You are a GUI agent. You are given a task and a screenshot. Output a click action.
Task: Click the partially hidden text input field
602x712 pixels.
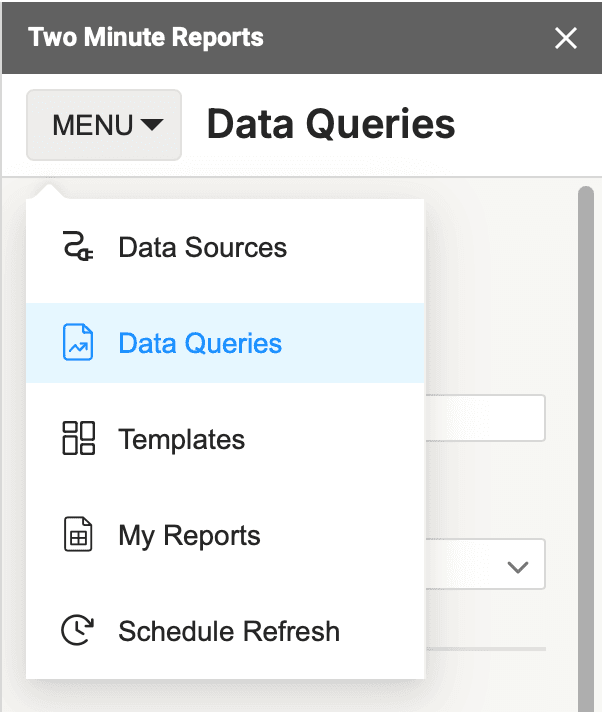[485, 418]
